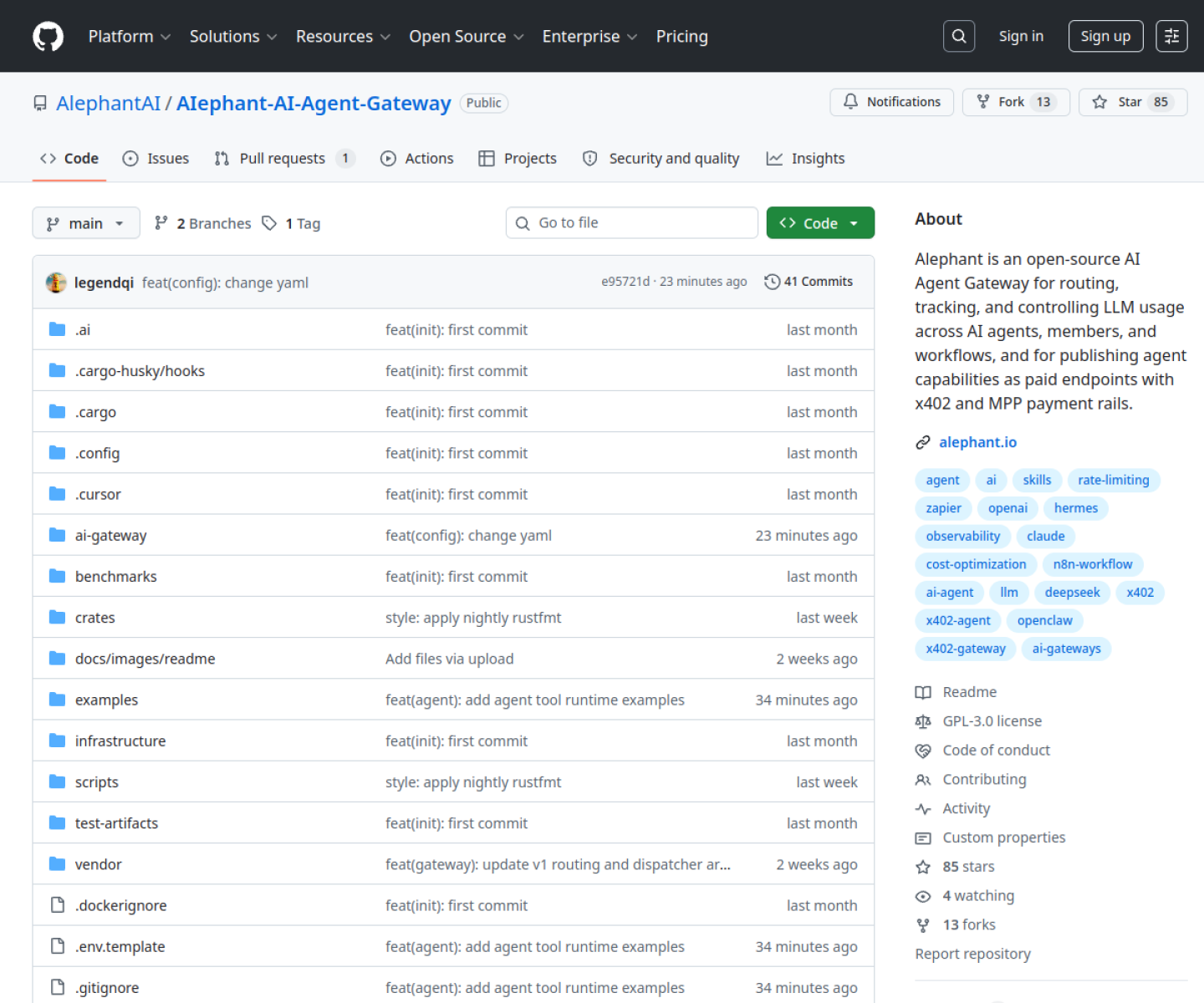The image size is (1204, 1003).
Task: Select the deepseek topic tag
Action: (1072, 592)
